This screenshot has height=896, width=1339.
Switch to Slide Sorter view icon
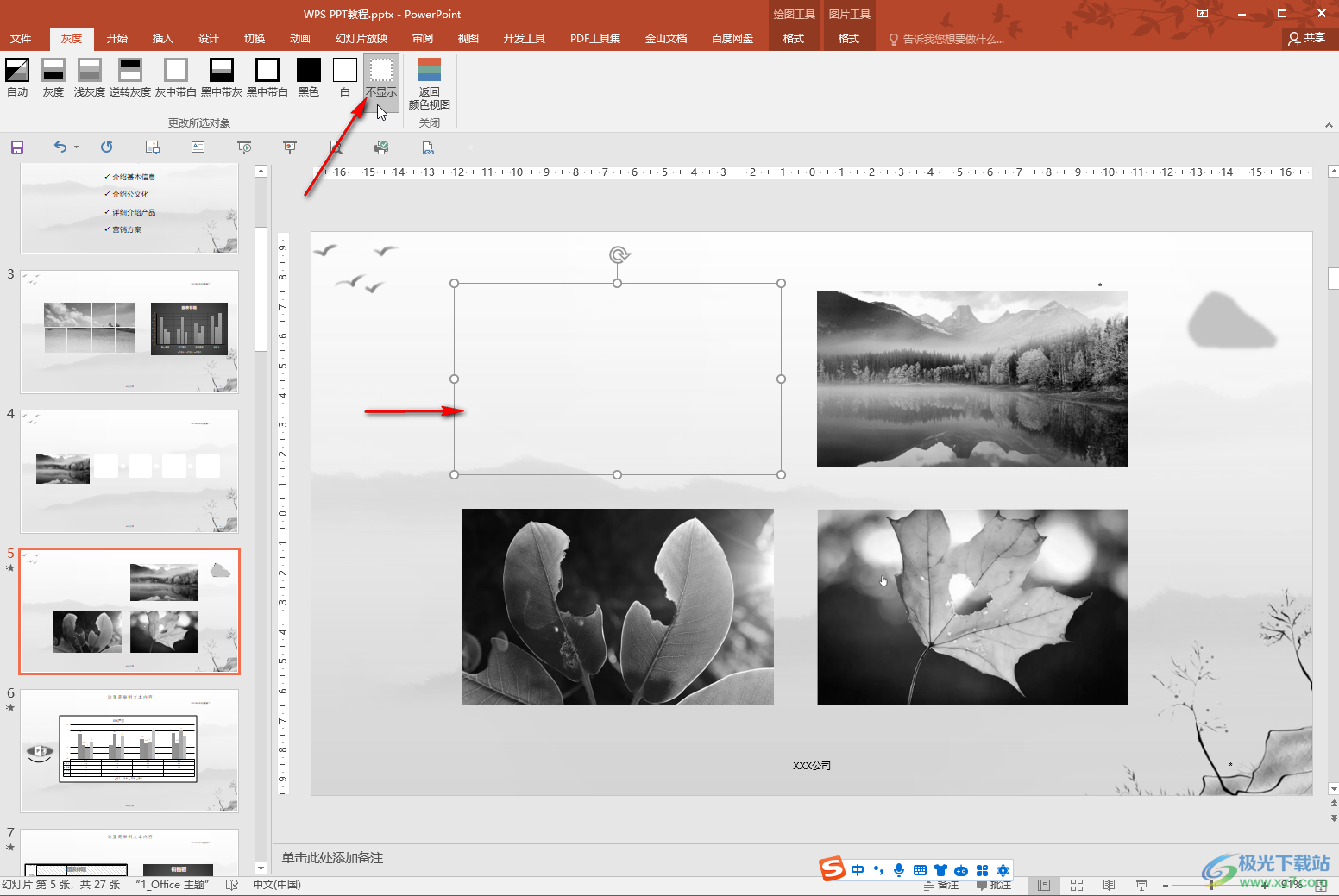[1077, 886]
